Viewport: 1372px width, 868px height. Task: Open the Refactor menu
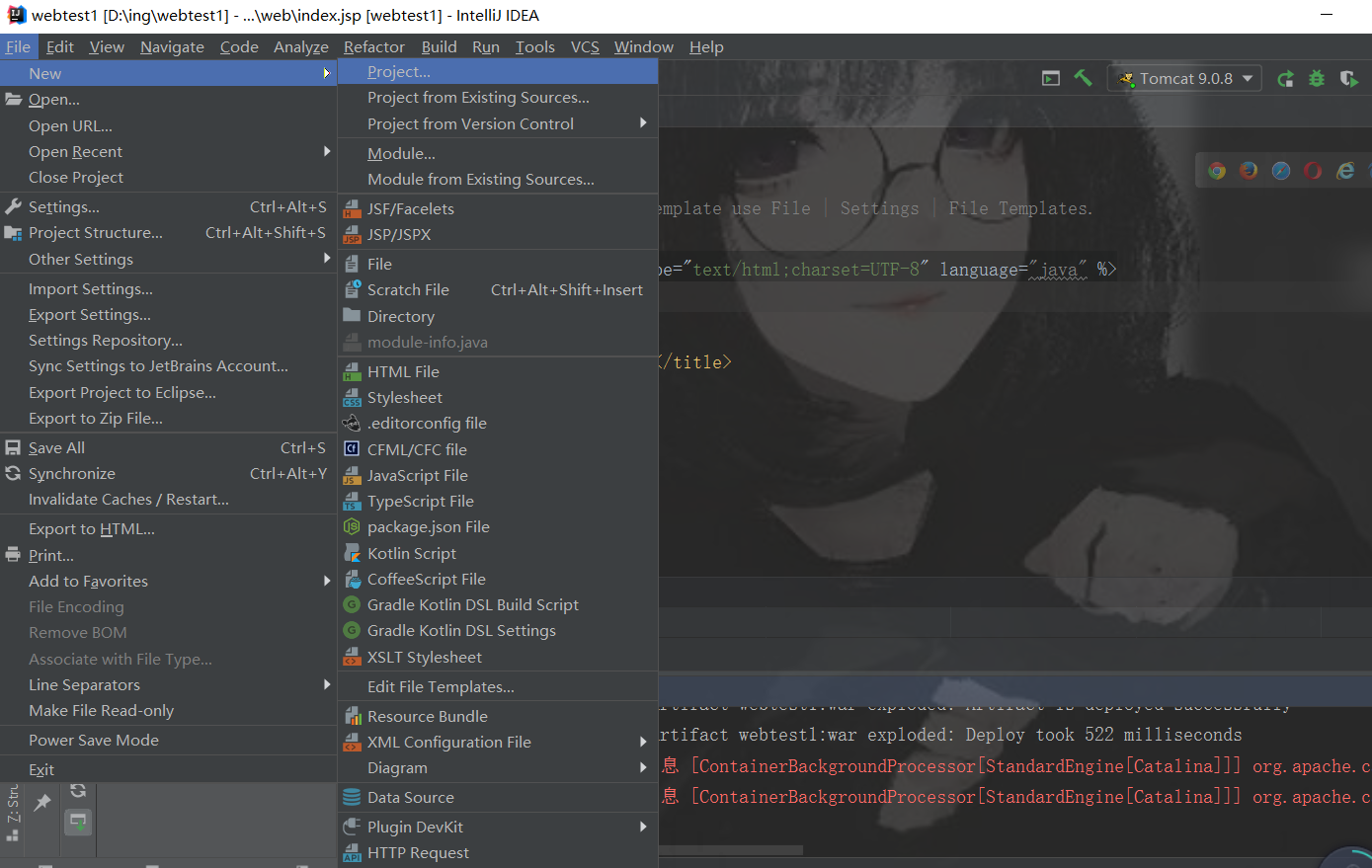(x=374, y=46)
